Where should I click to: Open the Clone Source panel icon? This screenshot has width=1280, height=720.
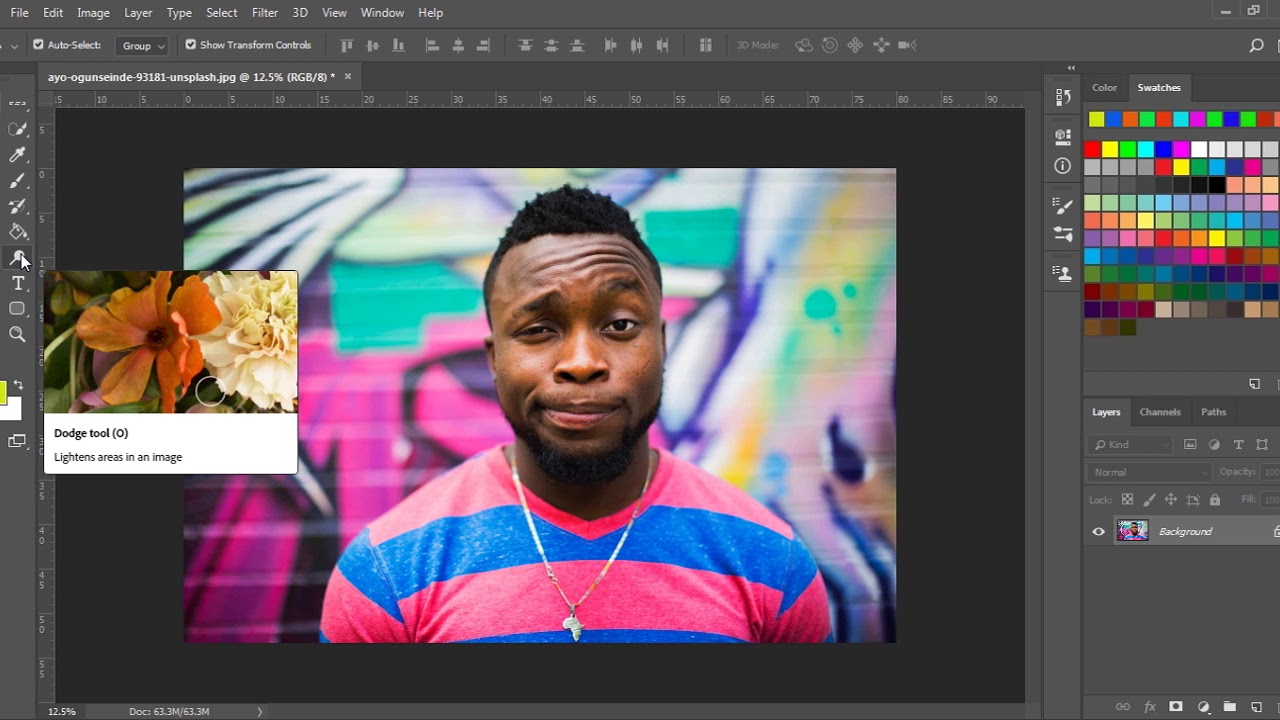1062,272
